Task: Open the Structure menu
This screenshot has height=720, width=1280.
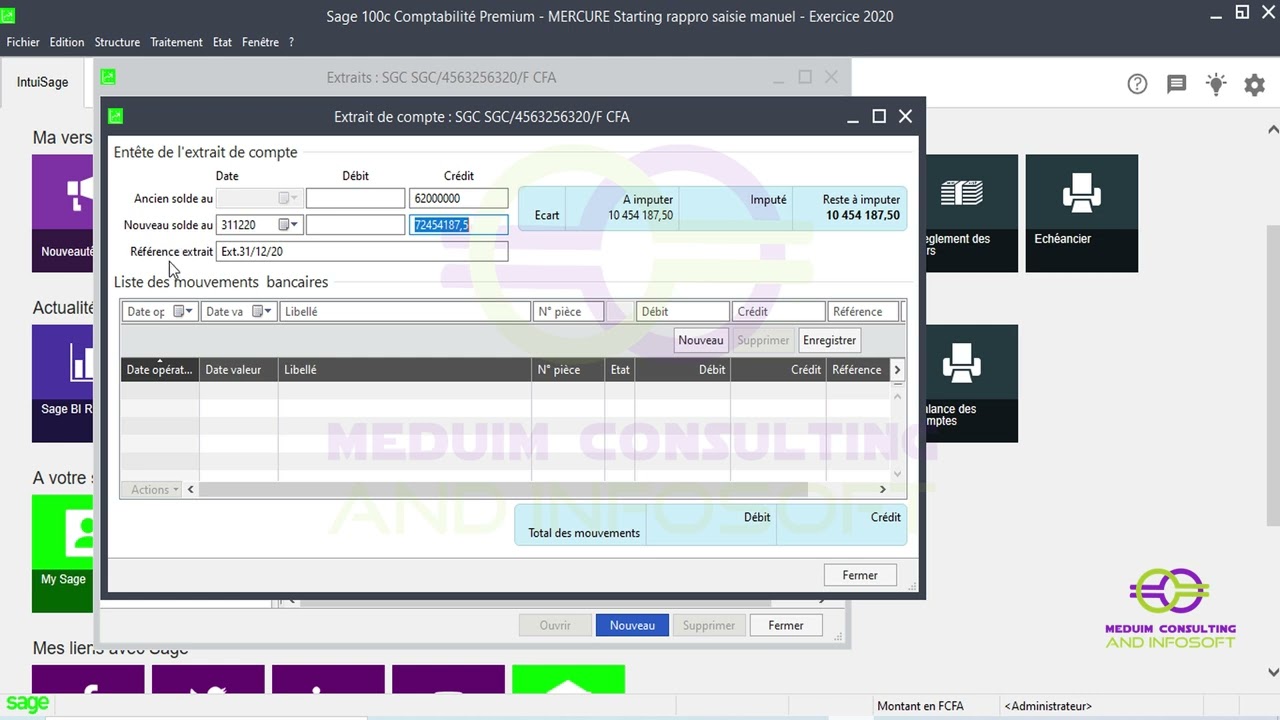Action: point(117,42)
